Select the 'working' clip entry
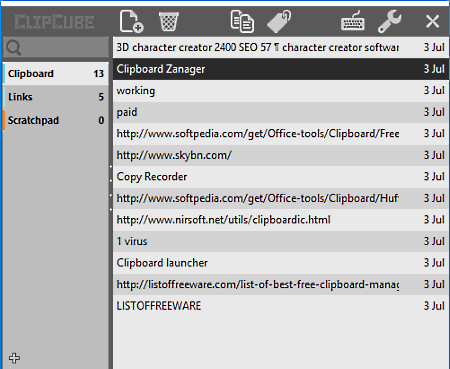 281,91
